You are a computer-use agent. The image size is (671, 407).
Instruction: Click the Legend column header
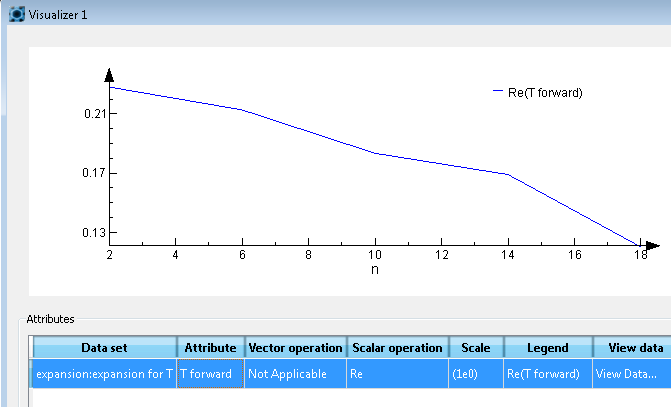[x=548, y=348]
